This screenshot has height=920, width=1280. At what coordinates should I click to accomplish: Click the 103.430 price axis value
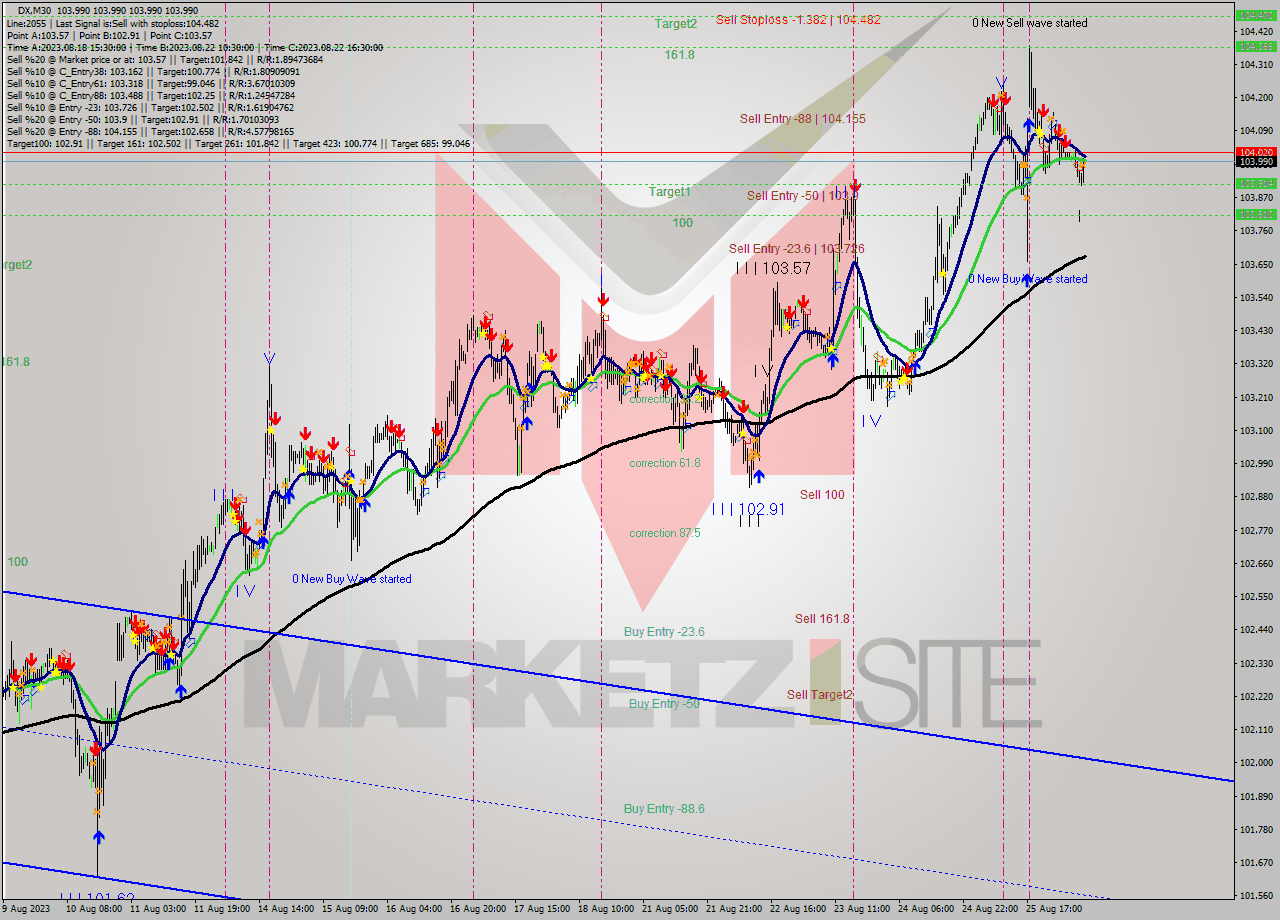(1256, 331)
